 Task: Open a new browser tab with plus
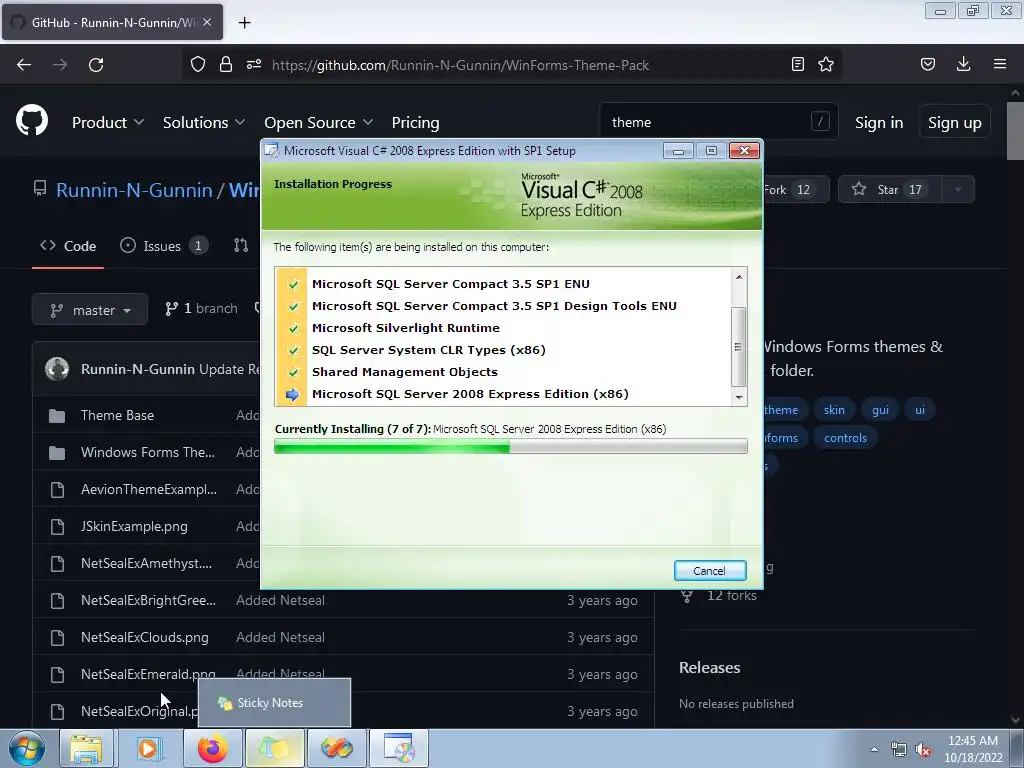(x=244, y=23)
